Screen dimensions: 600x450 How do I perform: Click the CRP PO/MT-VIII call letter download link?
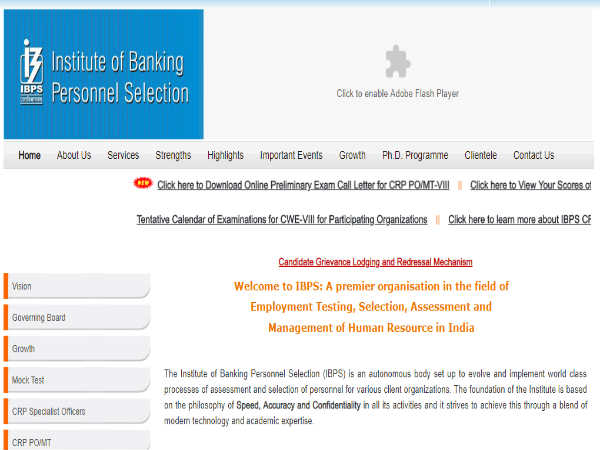coord(303,185)
